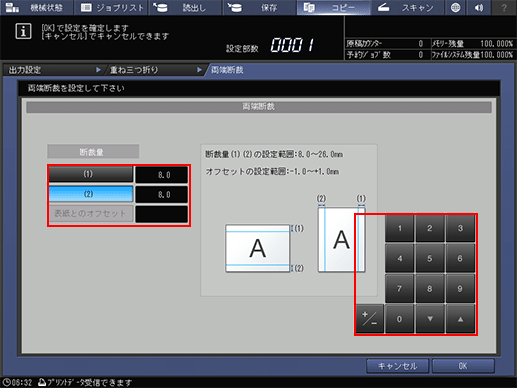This screenshot has height=388, width=517.
Task: Go back to 重ね三つ折り breadcrumb
Action: 154,70
